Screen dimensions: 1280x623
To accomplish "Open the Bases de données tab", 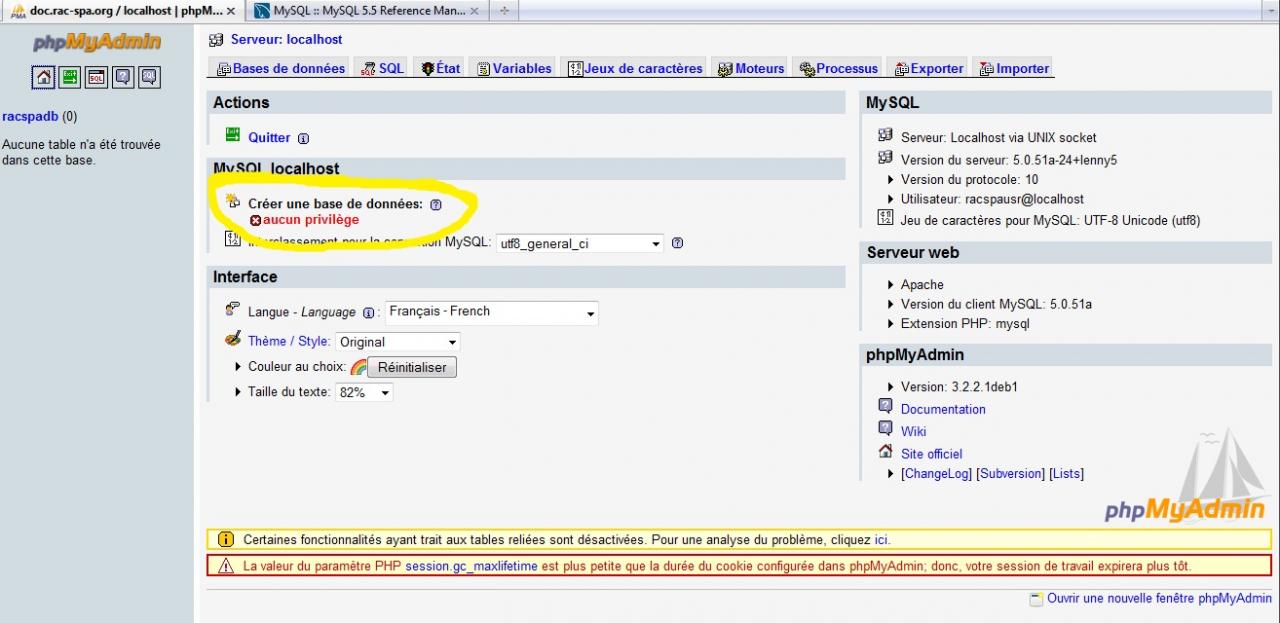I will (280, 69).
